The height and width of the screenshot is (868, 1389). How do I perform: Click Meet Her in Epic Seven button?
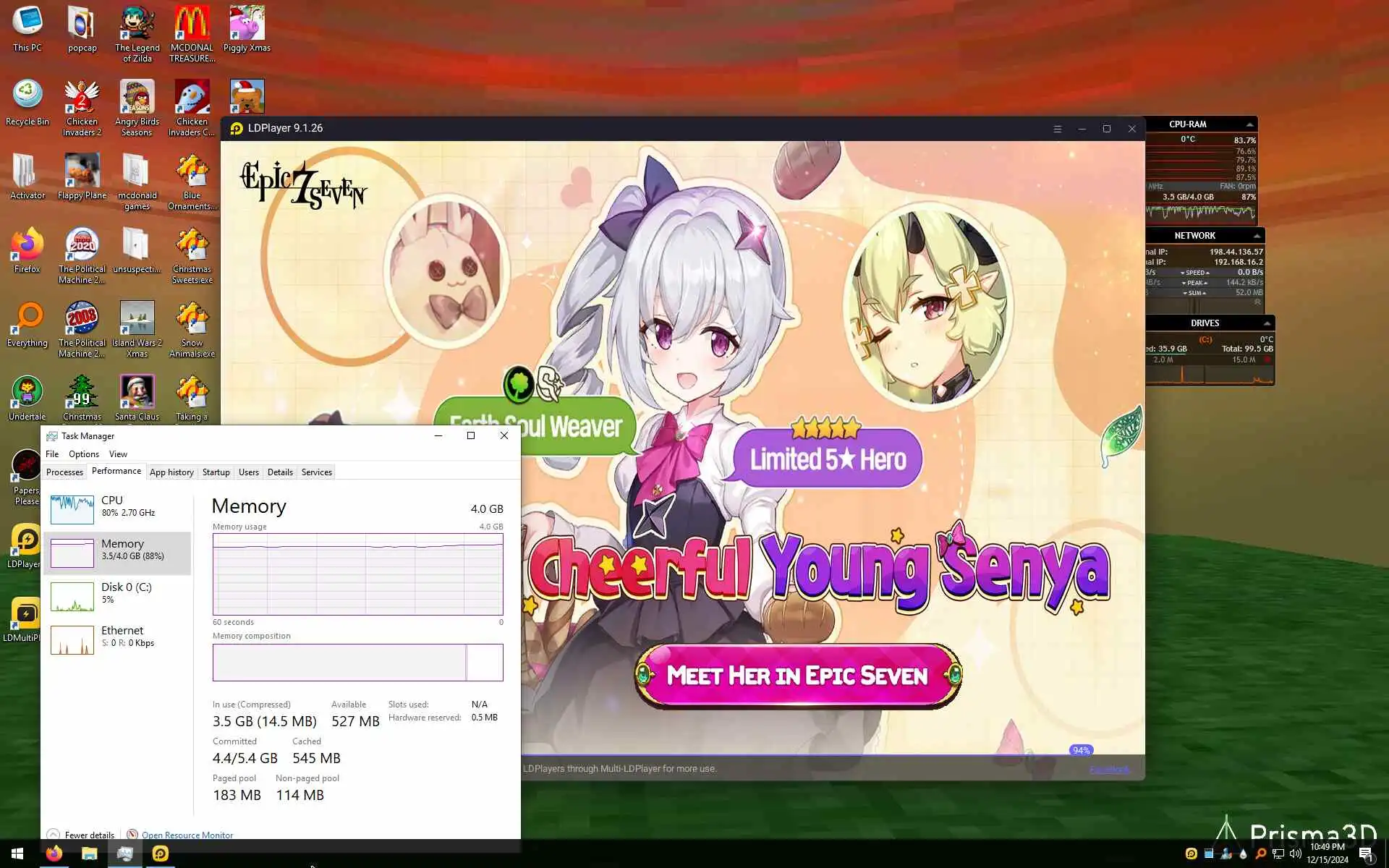tap(798, 676)
